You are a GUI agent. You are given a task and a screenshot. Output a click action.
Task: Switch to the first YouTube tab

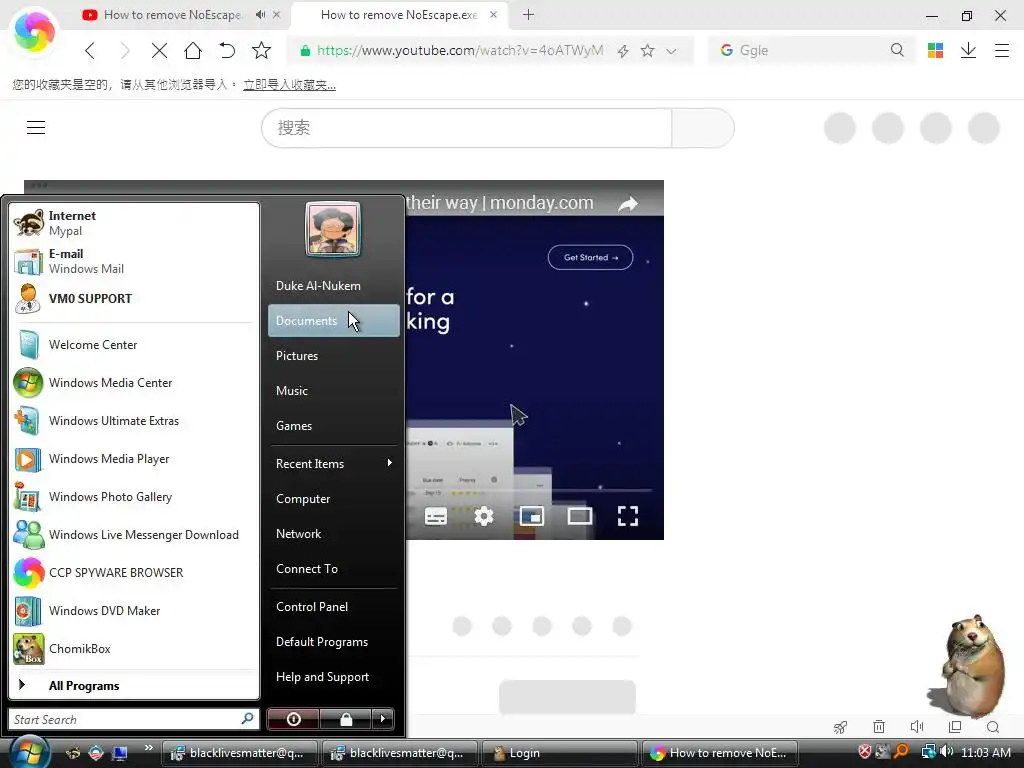click(x=172, y=14)
